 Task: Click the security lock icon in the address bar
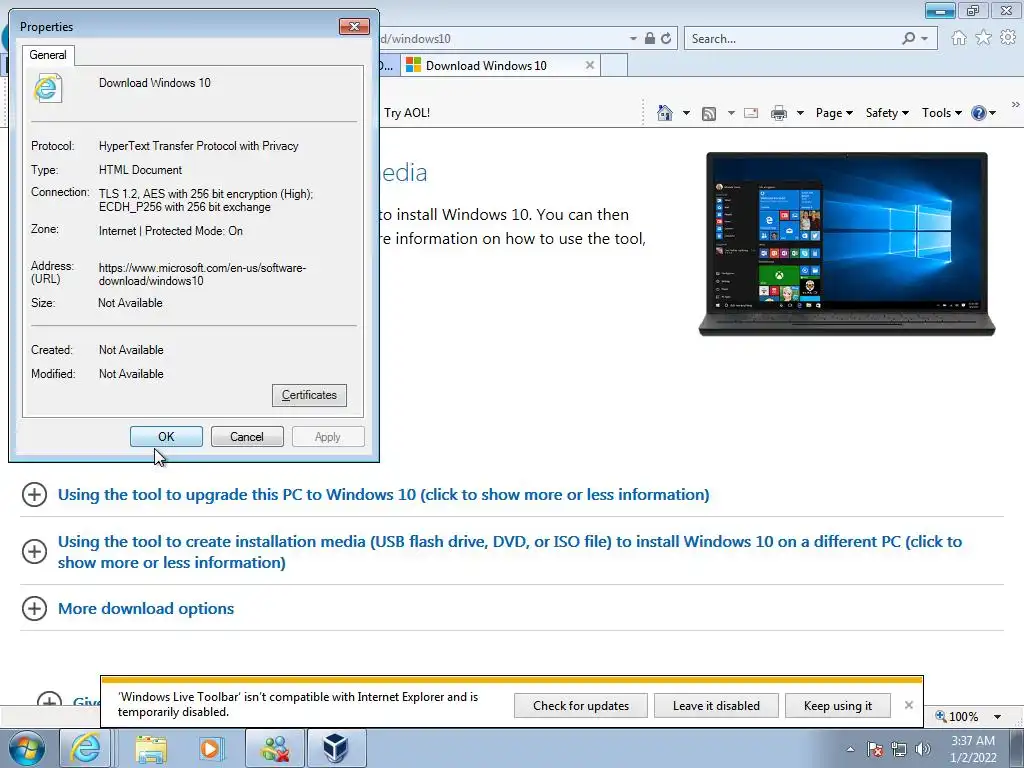click(x=650, y=39)
